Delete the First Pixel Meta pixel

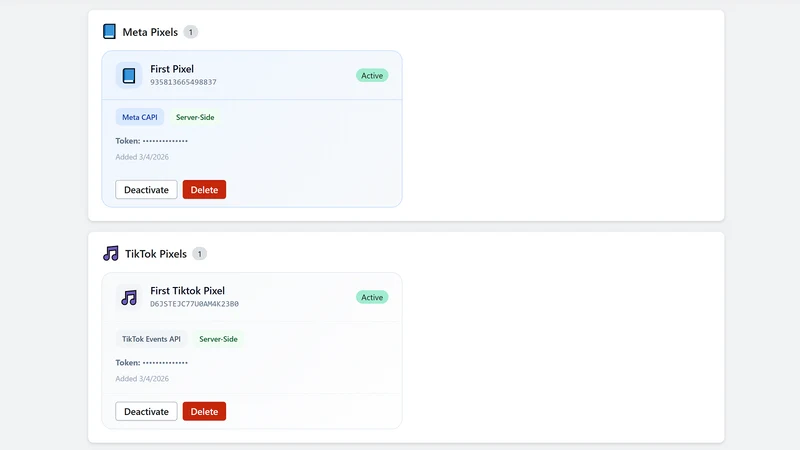(x=204, y=190)
